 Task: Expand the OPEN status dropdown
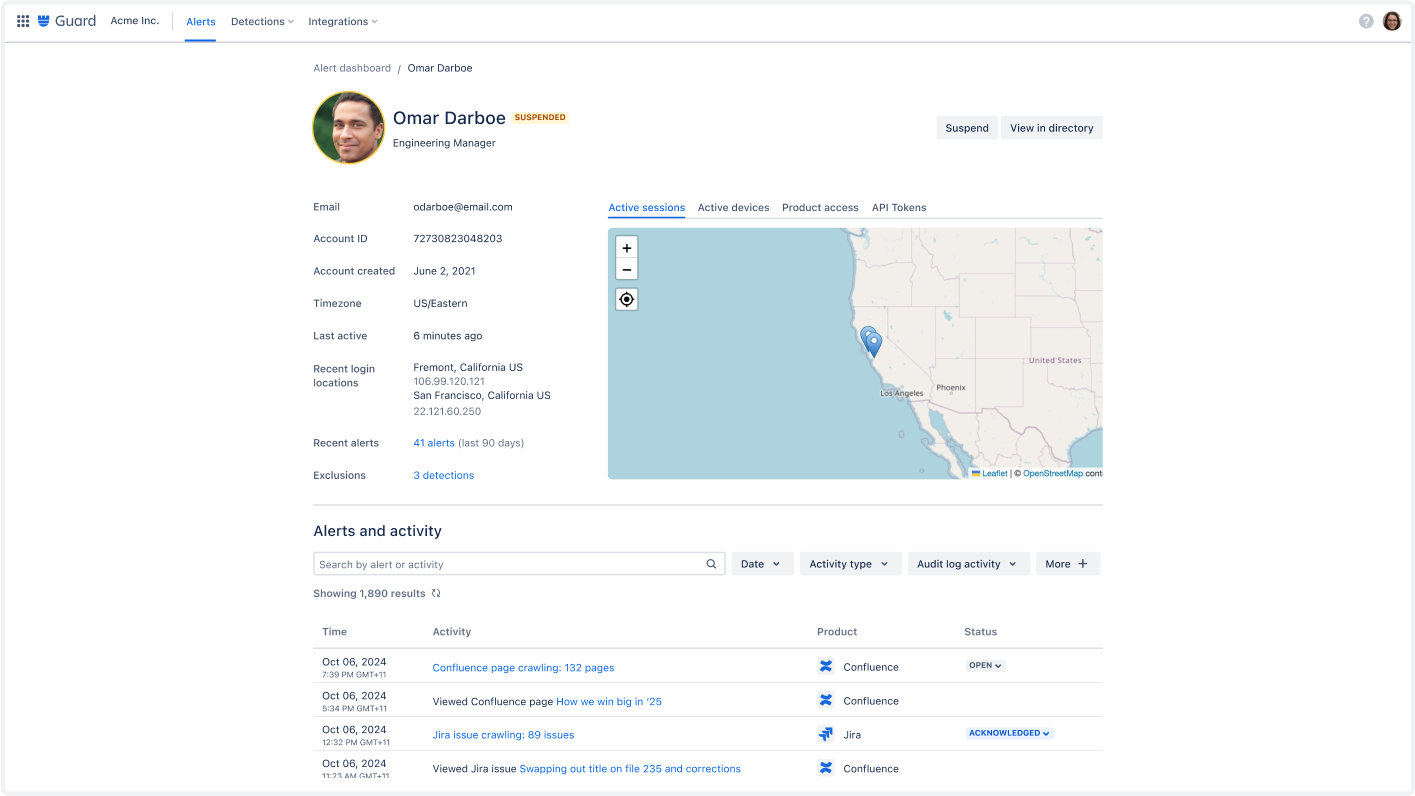(984, 665)
